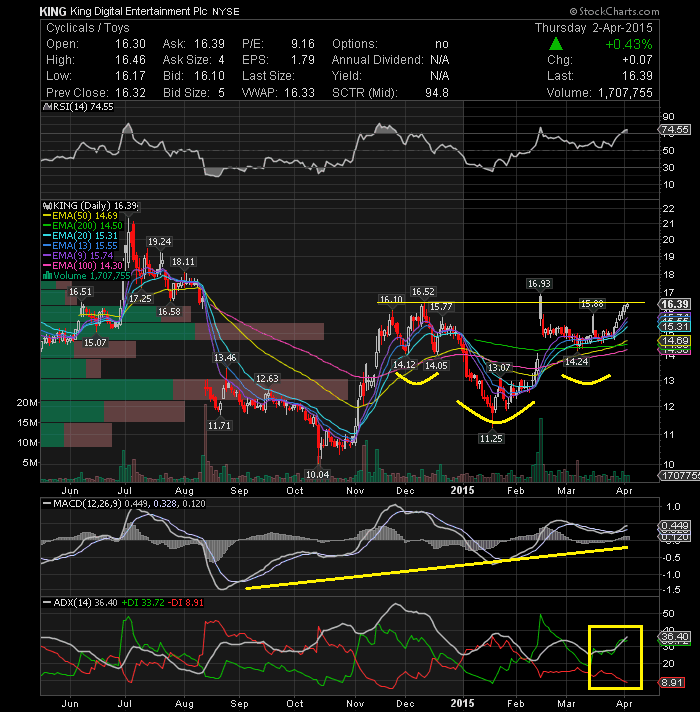Screen dimensions: 700x712
Task: Click the MACD value tag 0.449 on right axis
Action: click(675, 526)
